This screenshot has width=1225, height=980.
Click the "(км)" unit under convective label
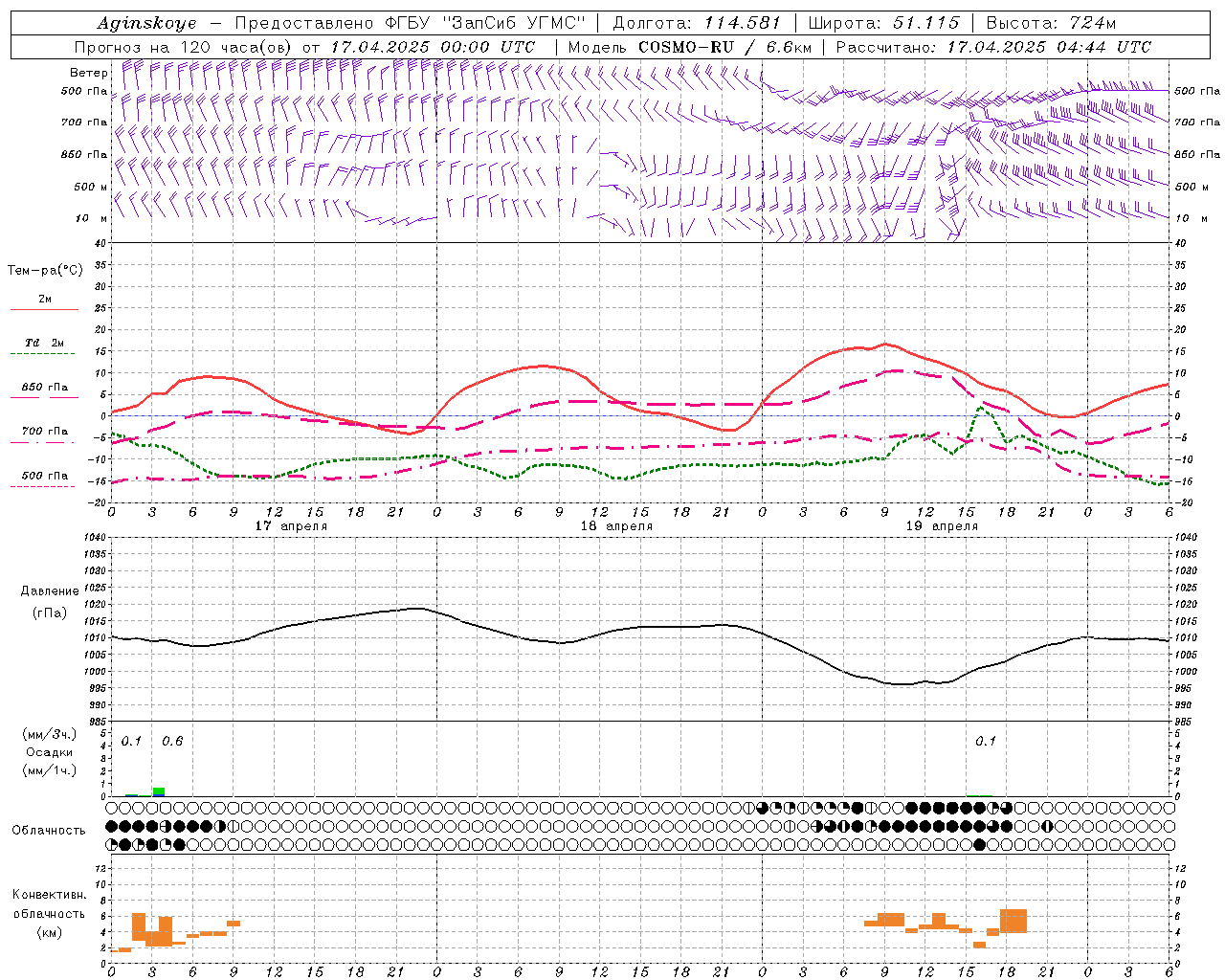[49, 931]
